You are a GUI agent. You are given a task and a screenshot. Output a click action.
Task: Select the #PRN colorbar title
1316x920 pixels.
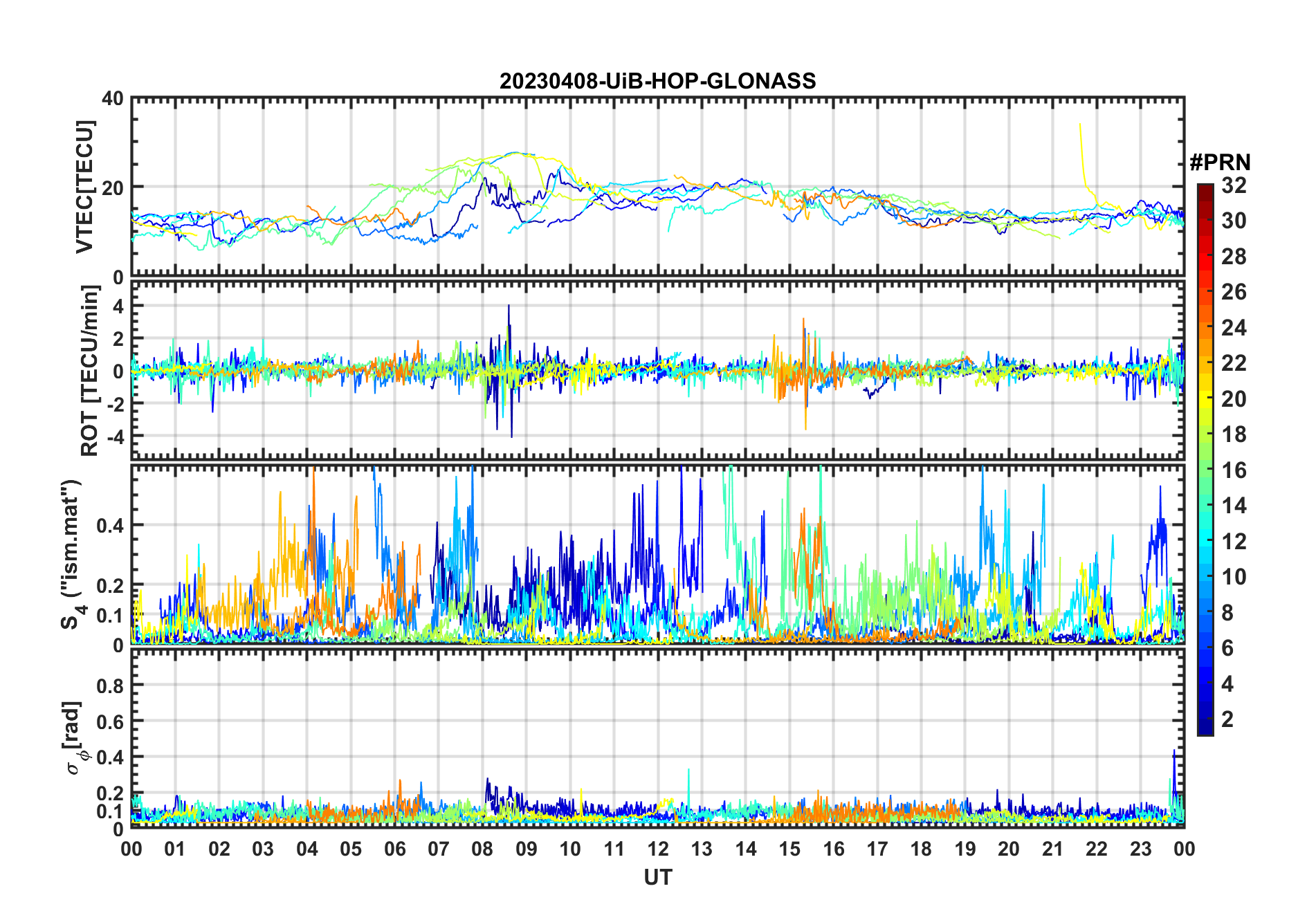[1220, 163]
